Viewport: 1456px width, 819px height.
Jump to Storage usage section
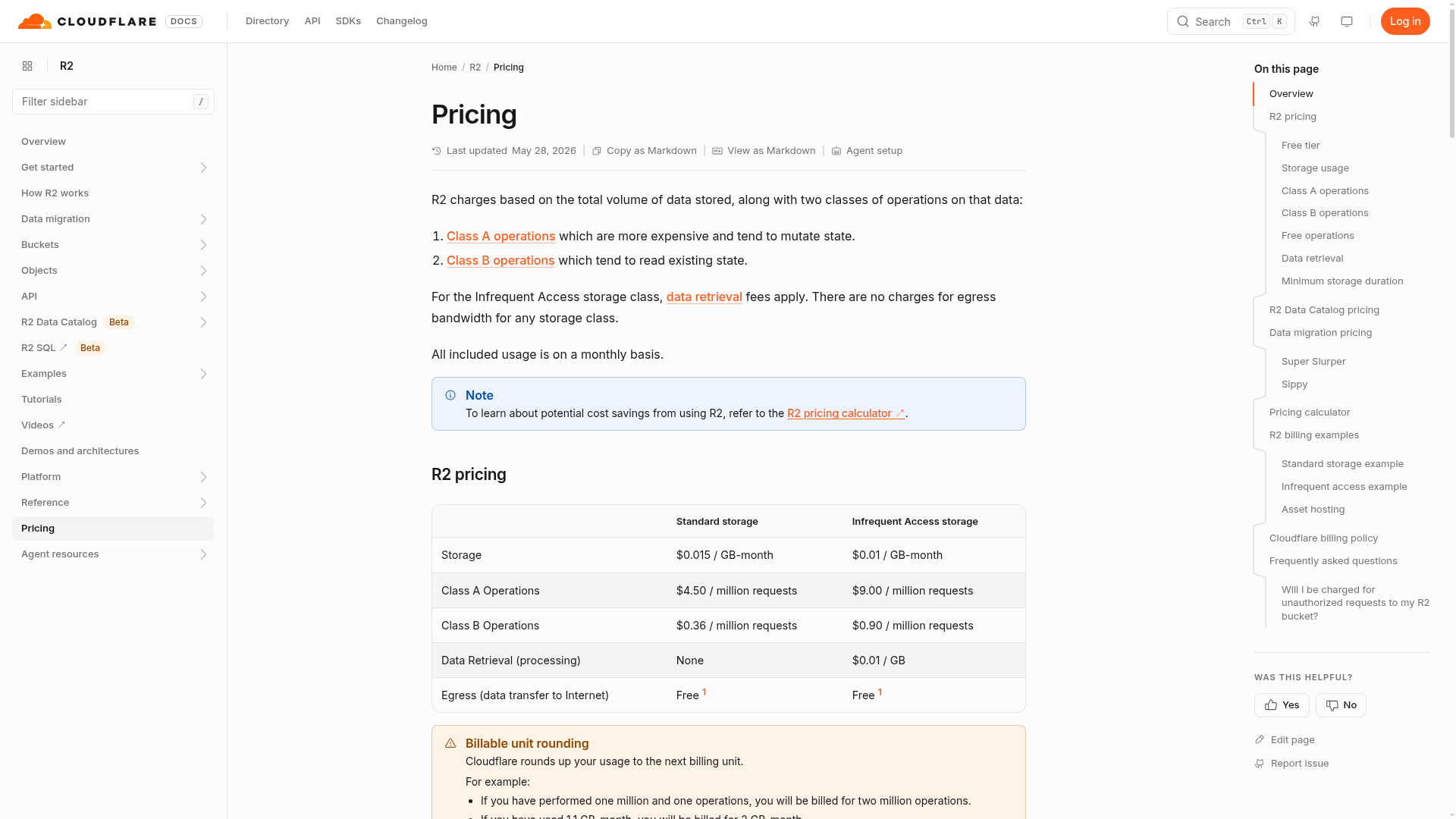tap(1315, 168)
